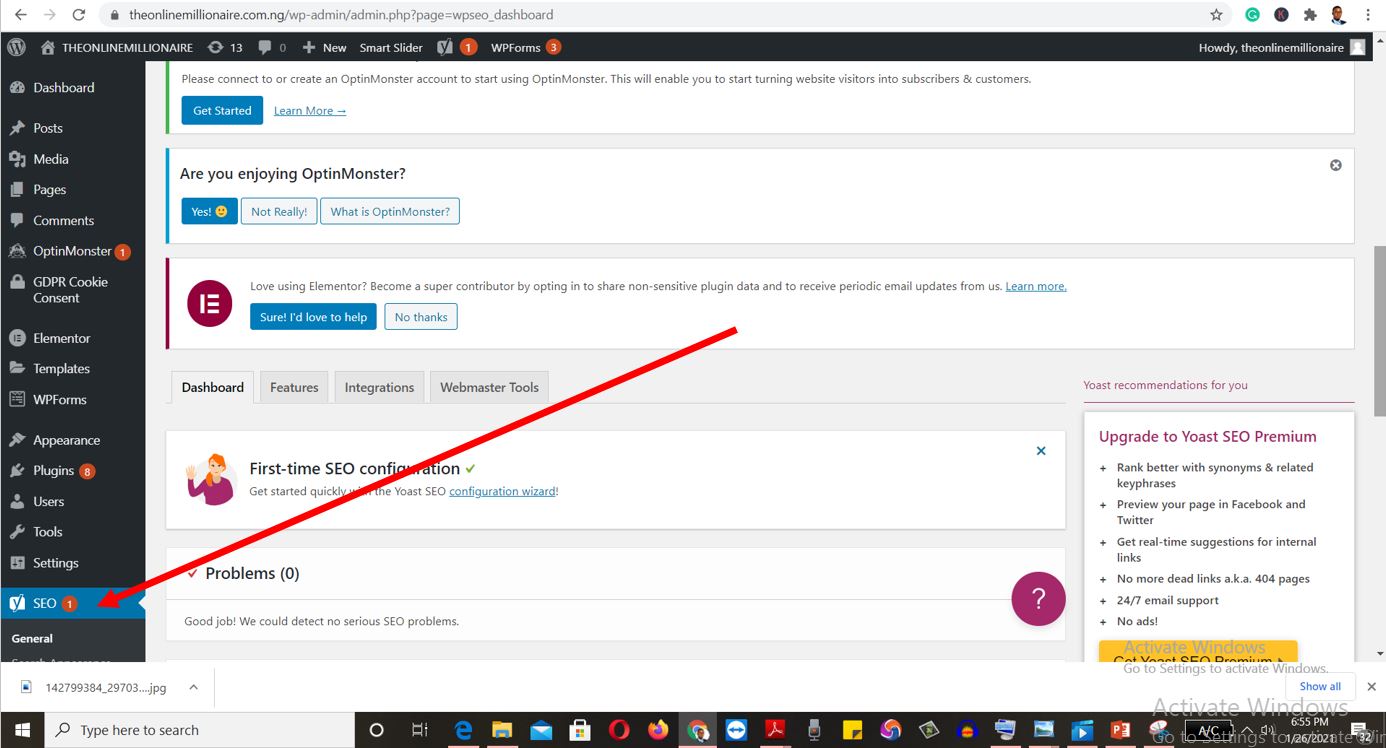Open the Windows Start menu
Image resolution: width=1386 pixels, height=748 pixels.
click(23, 730)
